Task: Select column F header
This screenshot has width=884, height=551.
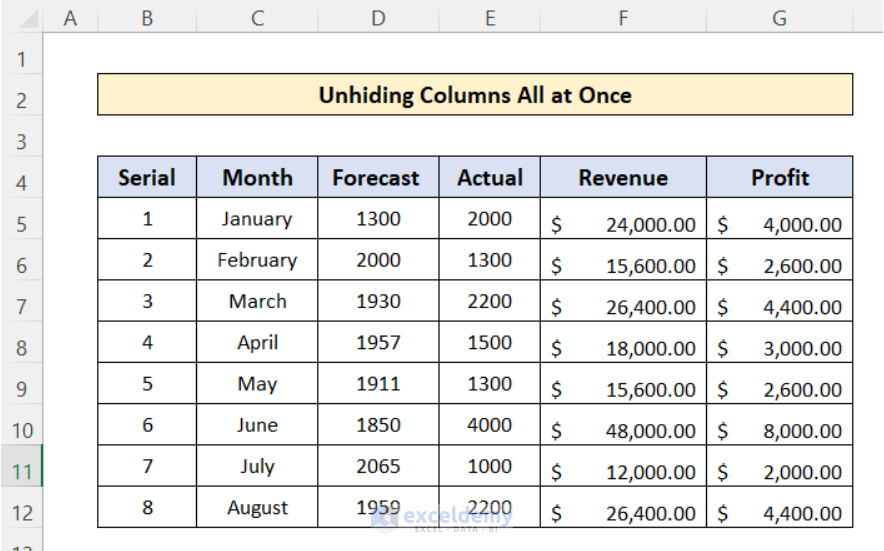Action: (x=623, y=18)
